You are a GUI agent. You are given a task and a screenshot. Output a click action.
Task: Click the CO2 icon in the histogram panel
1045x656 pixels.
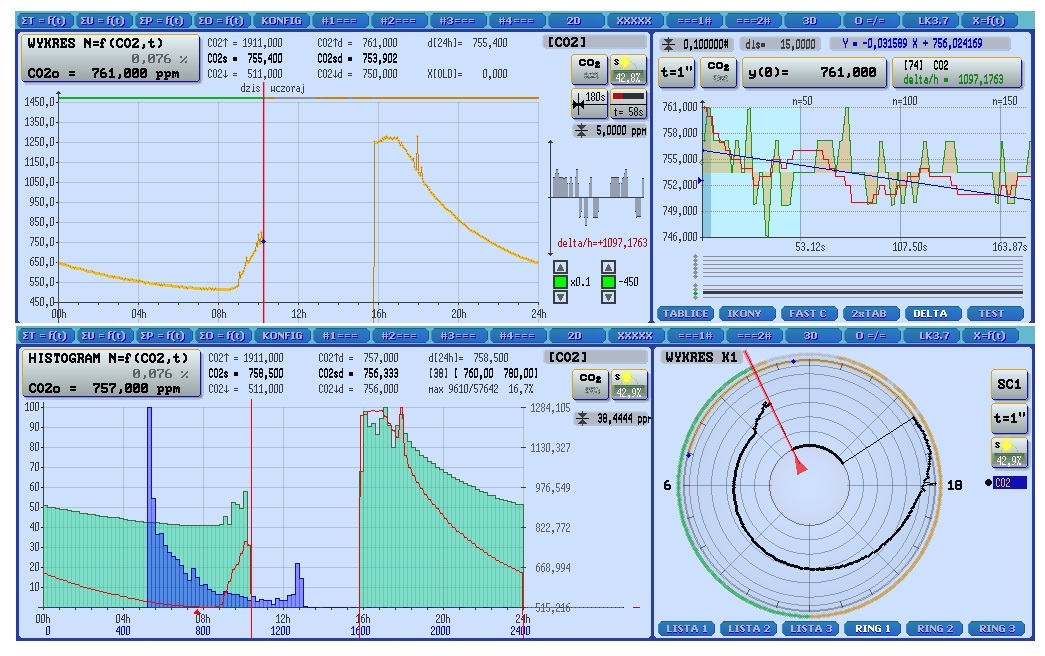point(588,383)
